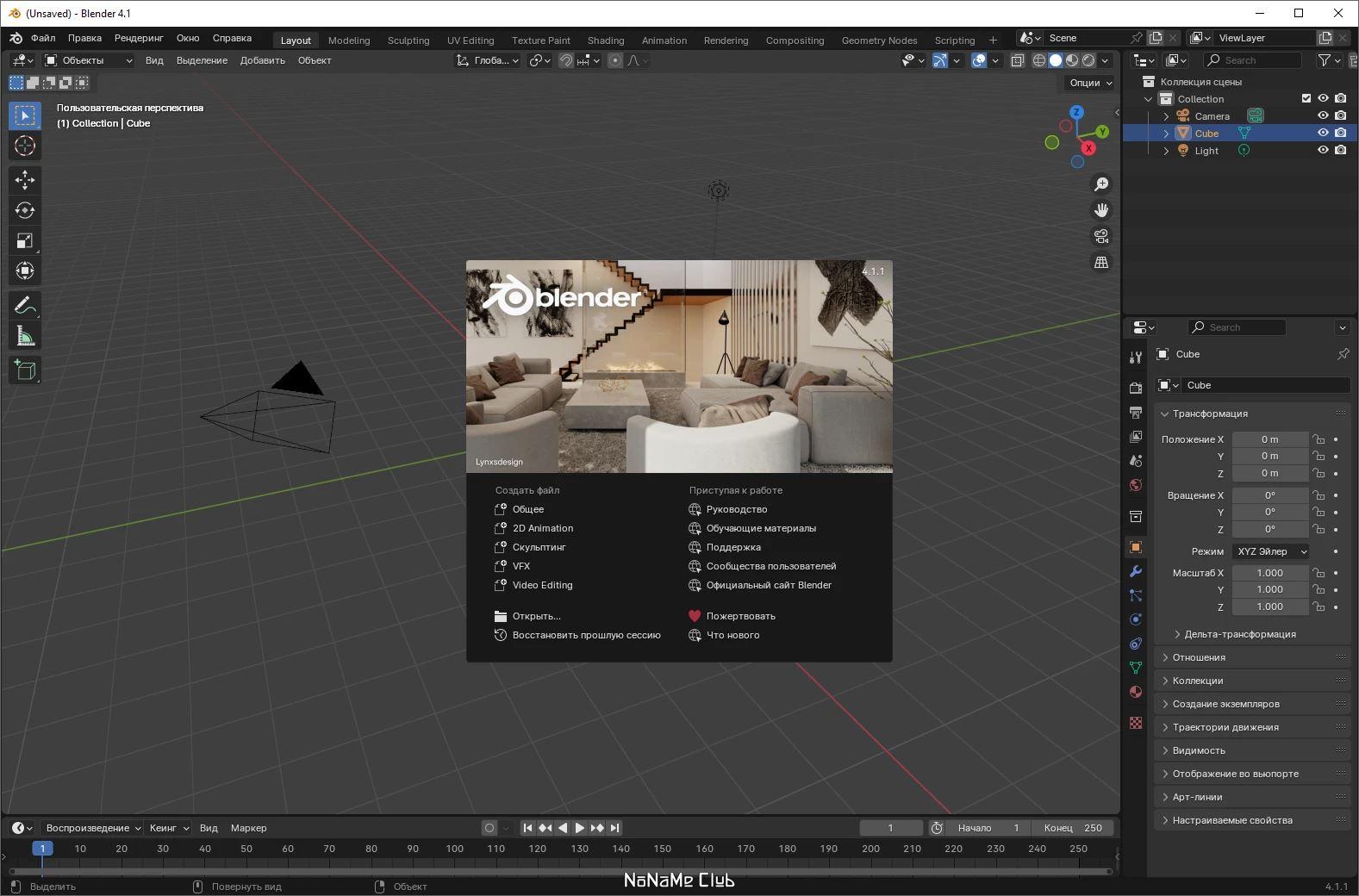The width and height of the screenshot is (1359, 896).
Task: Open the Modifiers wrench tab in properties
Action: coord(1136,571)
